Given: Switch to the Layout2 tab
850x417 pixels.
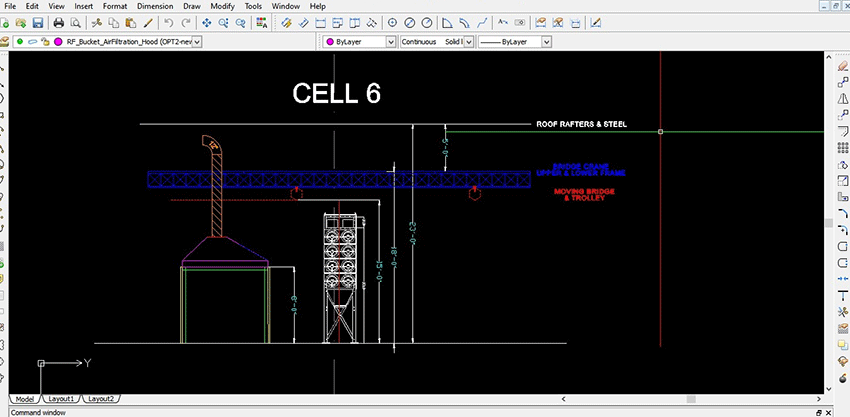Looking at the screenshot, I should tap(100, 398).
